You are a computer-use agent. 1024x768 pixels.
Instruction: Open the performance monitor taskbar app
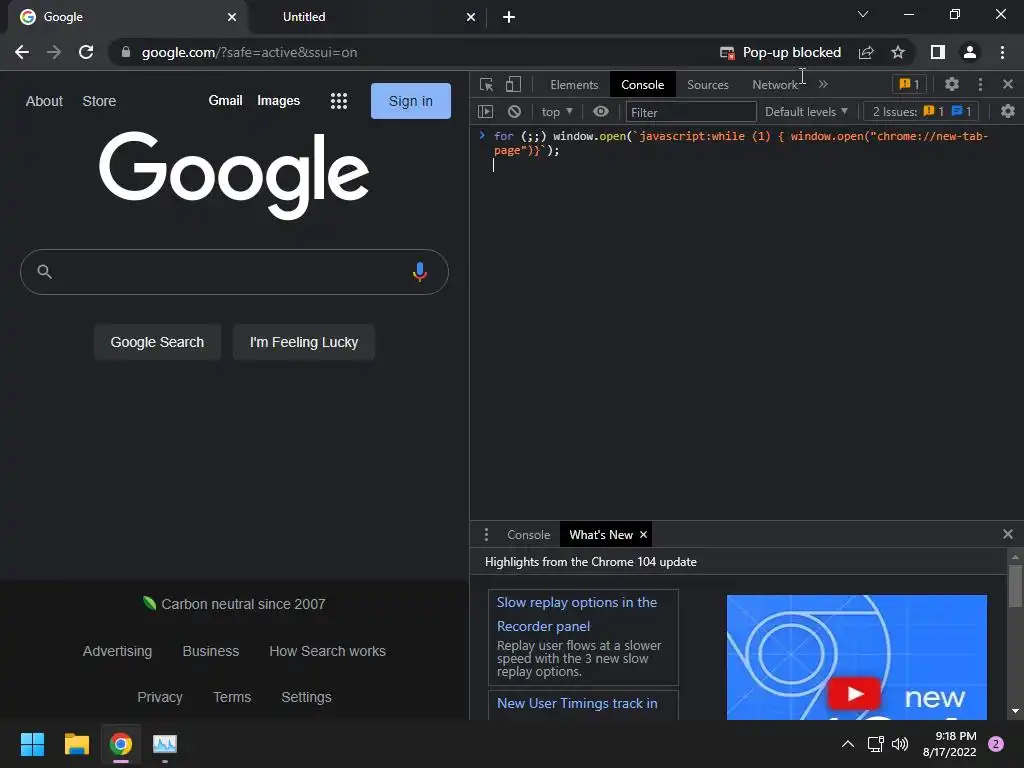(x=165, y=744)
